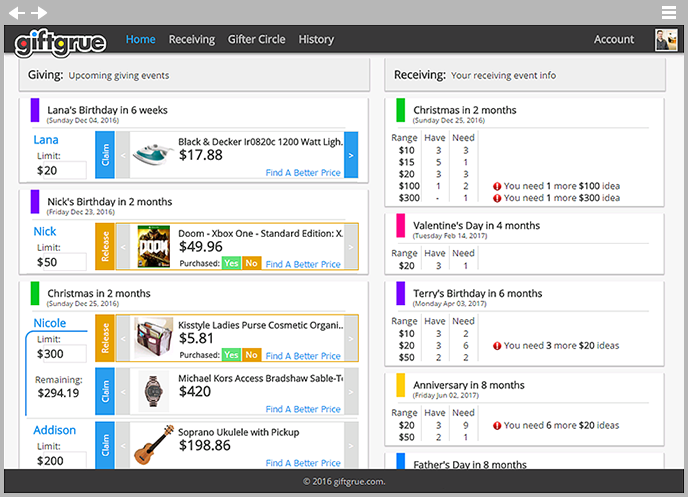Click purple swatch by Terry's Birthday

pyautogui.click(x=401, y=293)
